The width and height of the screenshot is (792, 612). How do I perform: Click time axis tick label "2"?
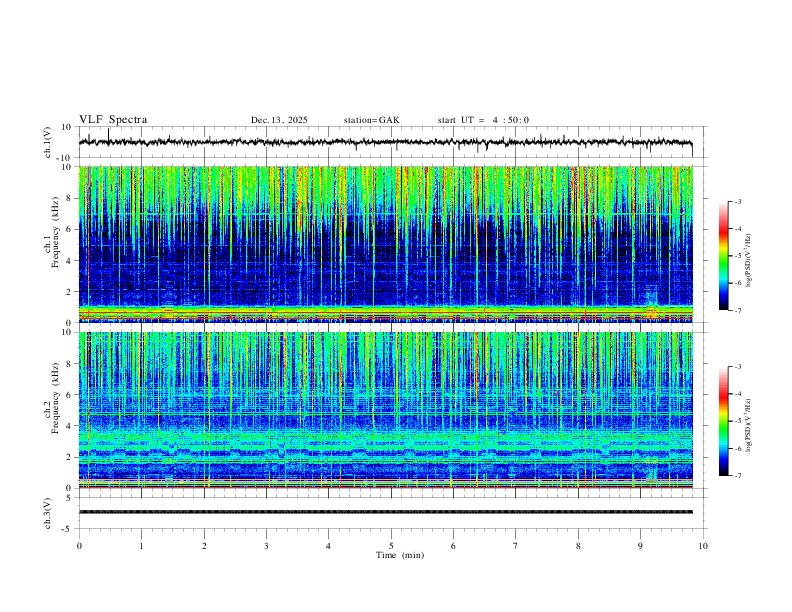(204, 546)
